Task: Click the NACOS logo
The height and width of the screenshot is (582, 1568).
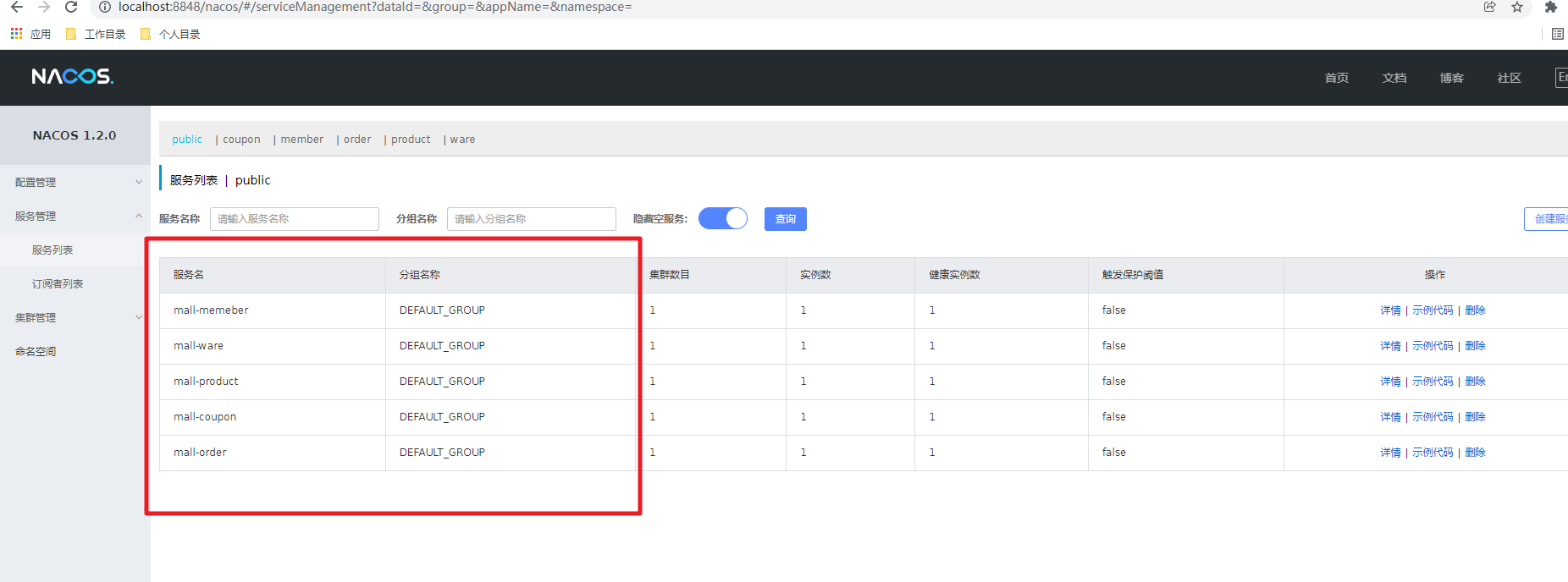Action: tap(73, 77)
